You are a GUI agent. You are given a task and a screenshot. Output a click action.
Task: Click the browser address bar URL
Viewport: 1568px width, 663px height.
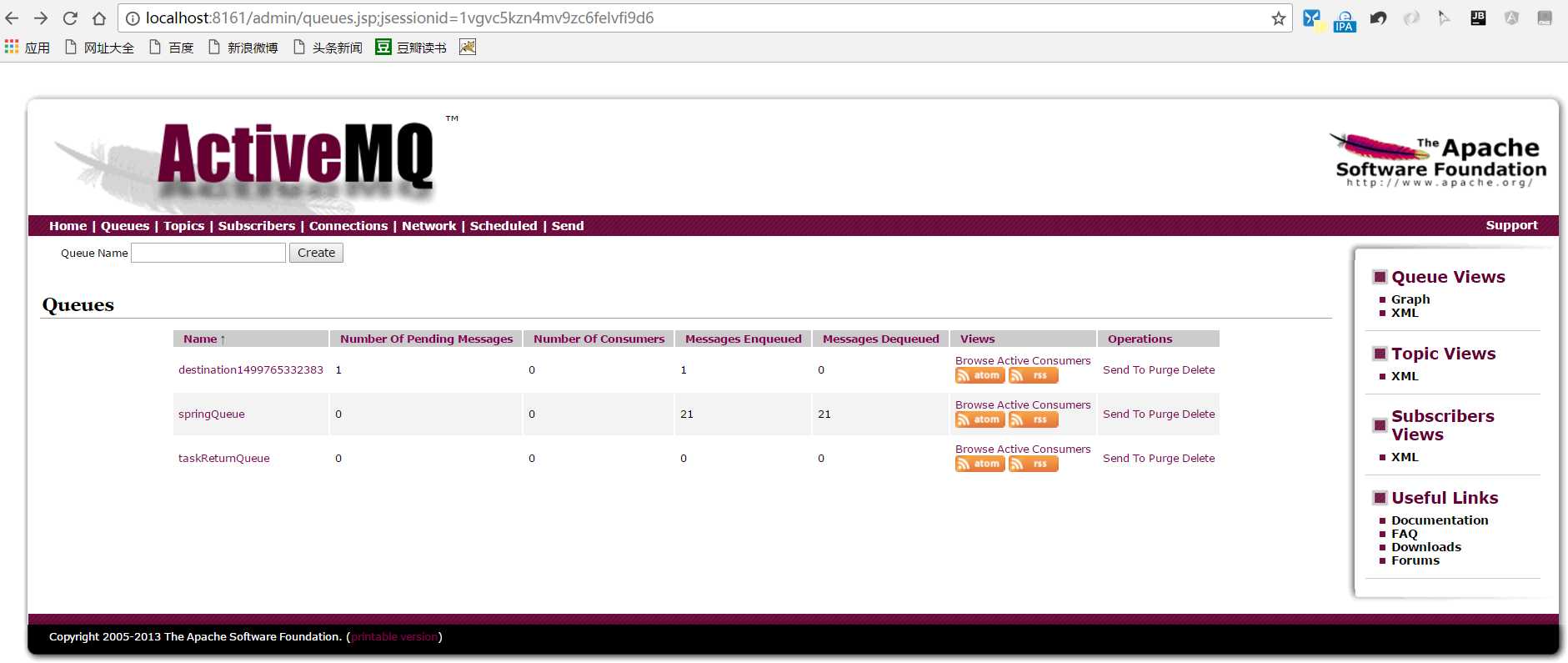(x=400, y=18)
